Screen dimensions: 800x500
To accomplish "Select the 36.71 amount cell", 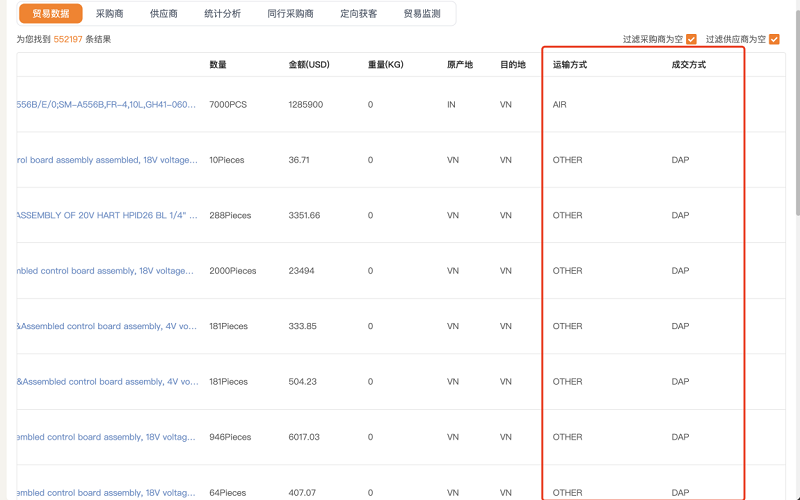I will point(299,160).
